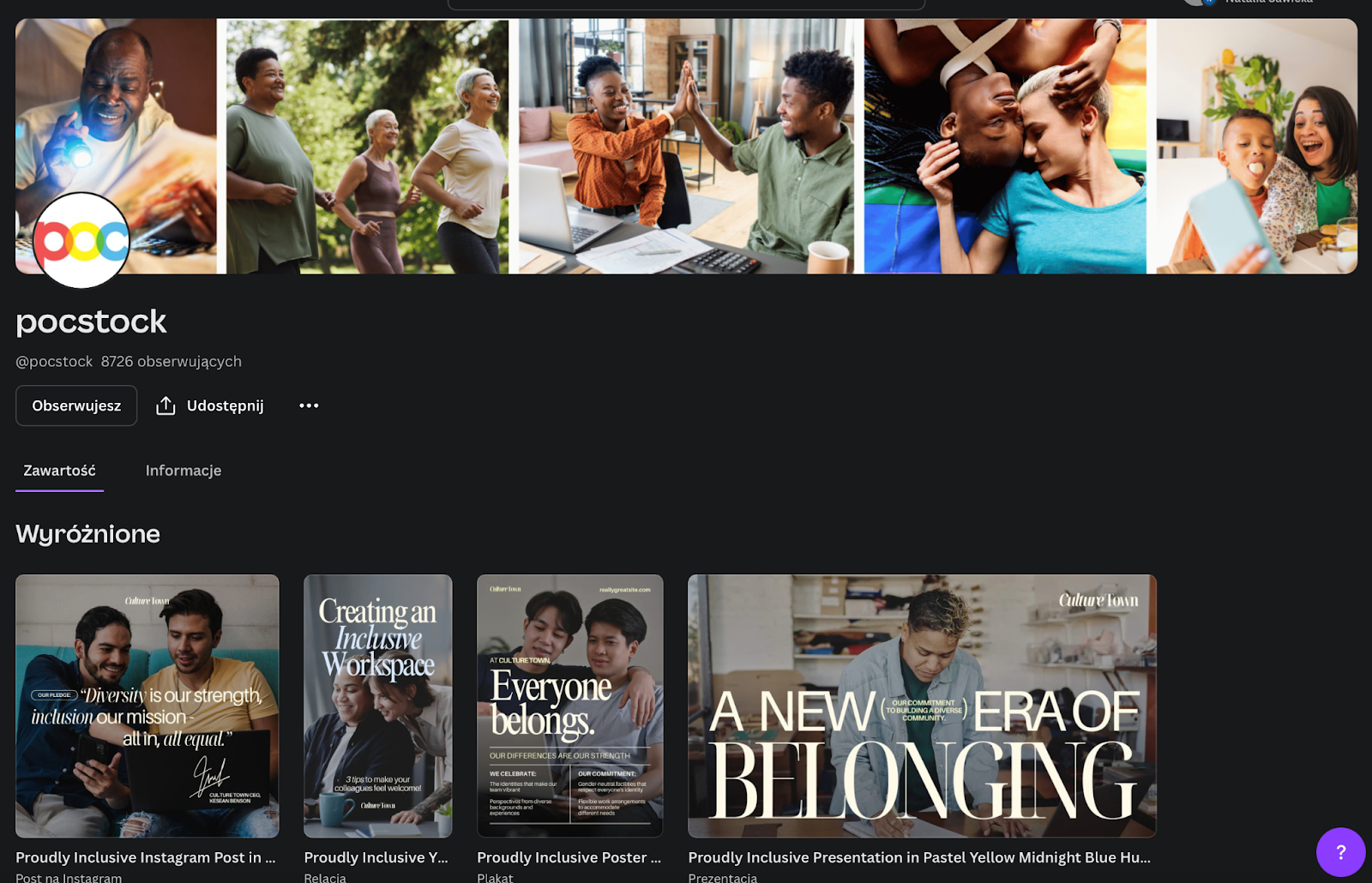1372x883 pixels.
Task: Open the 'Diversity is our strength' Instagram post thumbnail
Action: point(147,706)
